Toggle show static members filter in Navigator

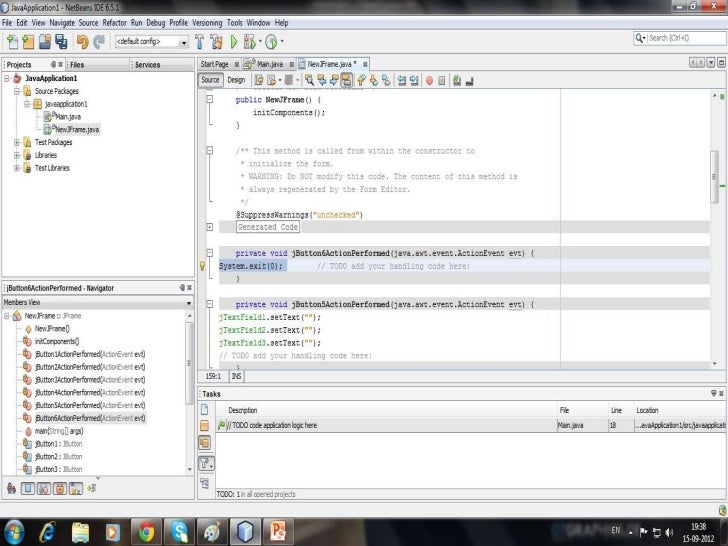[44, 488]
